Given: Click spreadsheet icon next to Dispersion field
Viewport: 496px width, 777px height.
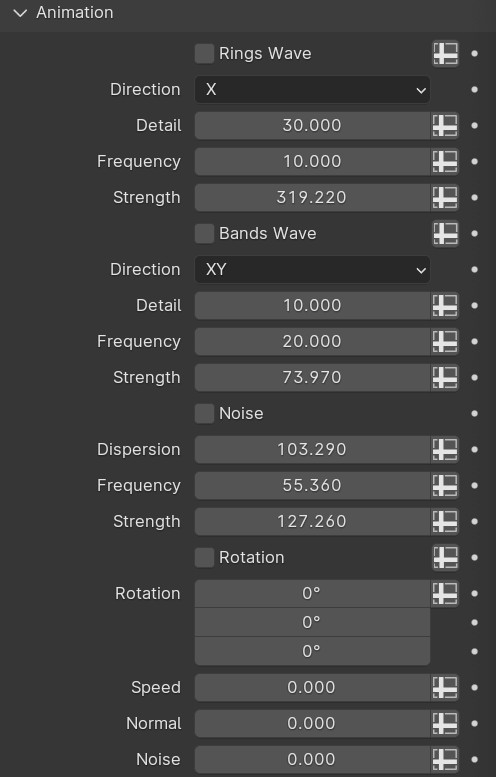Looking at the screenshot, I should click(445, 449).
